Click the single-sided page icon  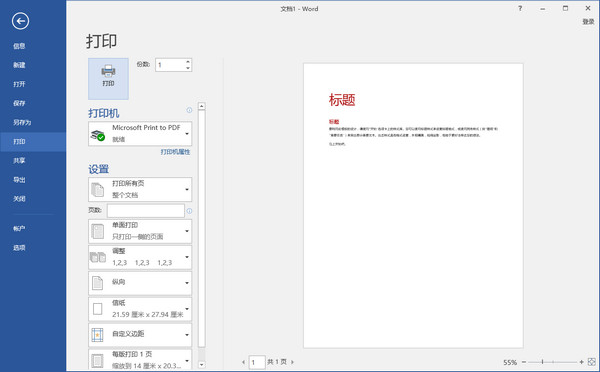click(x=98, y=232)
